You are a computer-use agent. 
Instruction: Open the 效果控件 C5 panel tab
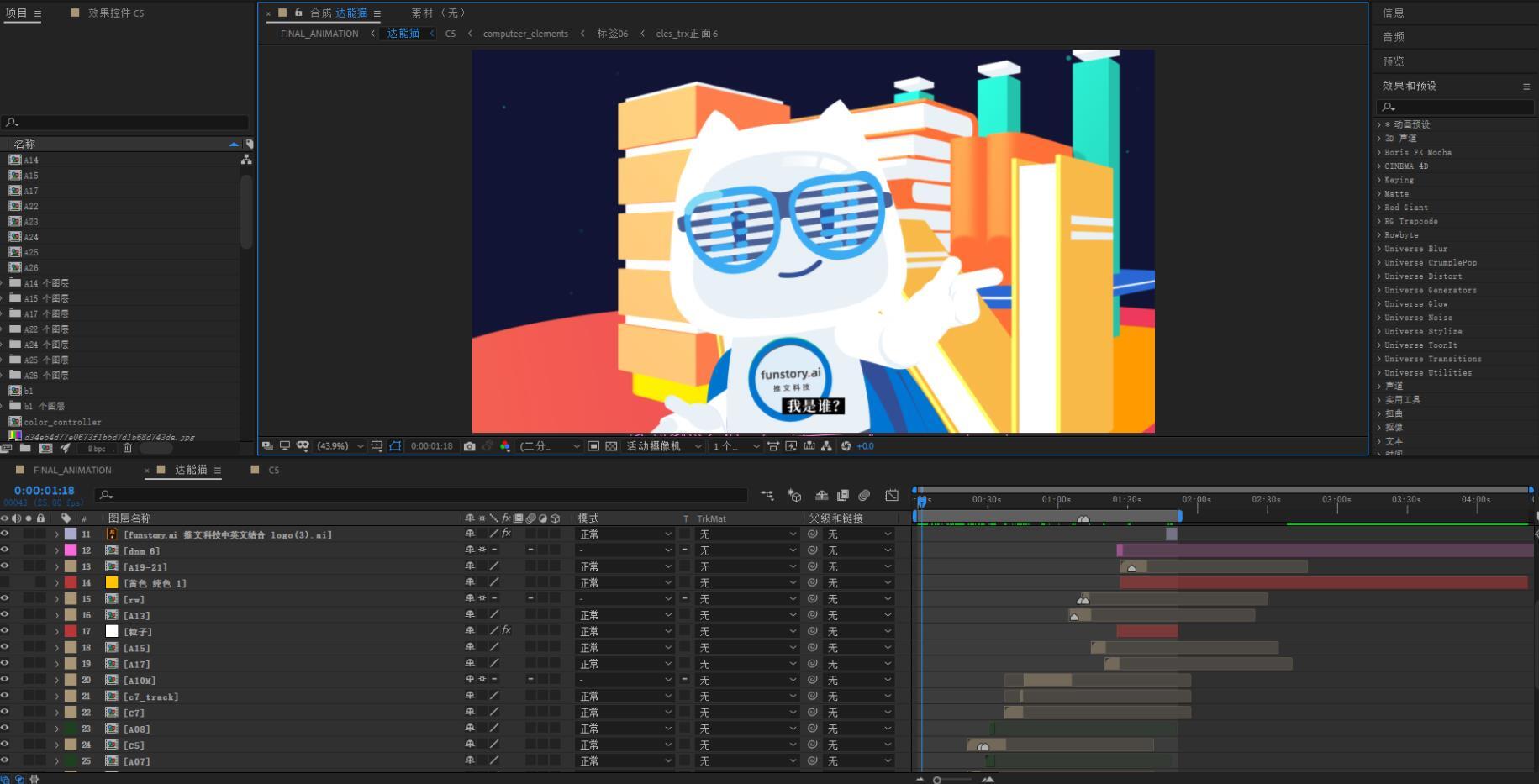(x=116, y=13)
